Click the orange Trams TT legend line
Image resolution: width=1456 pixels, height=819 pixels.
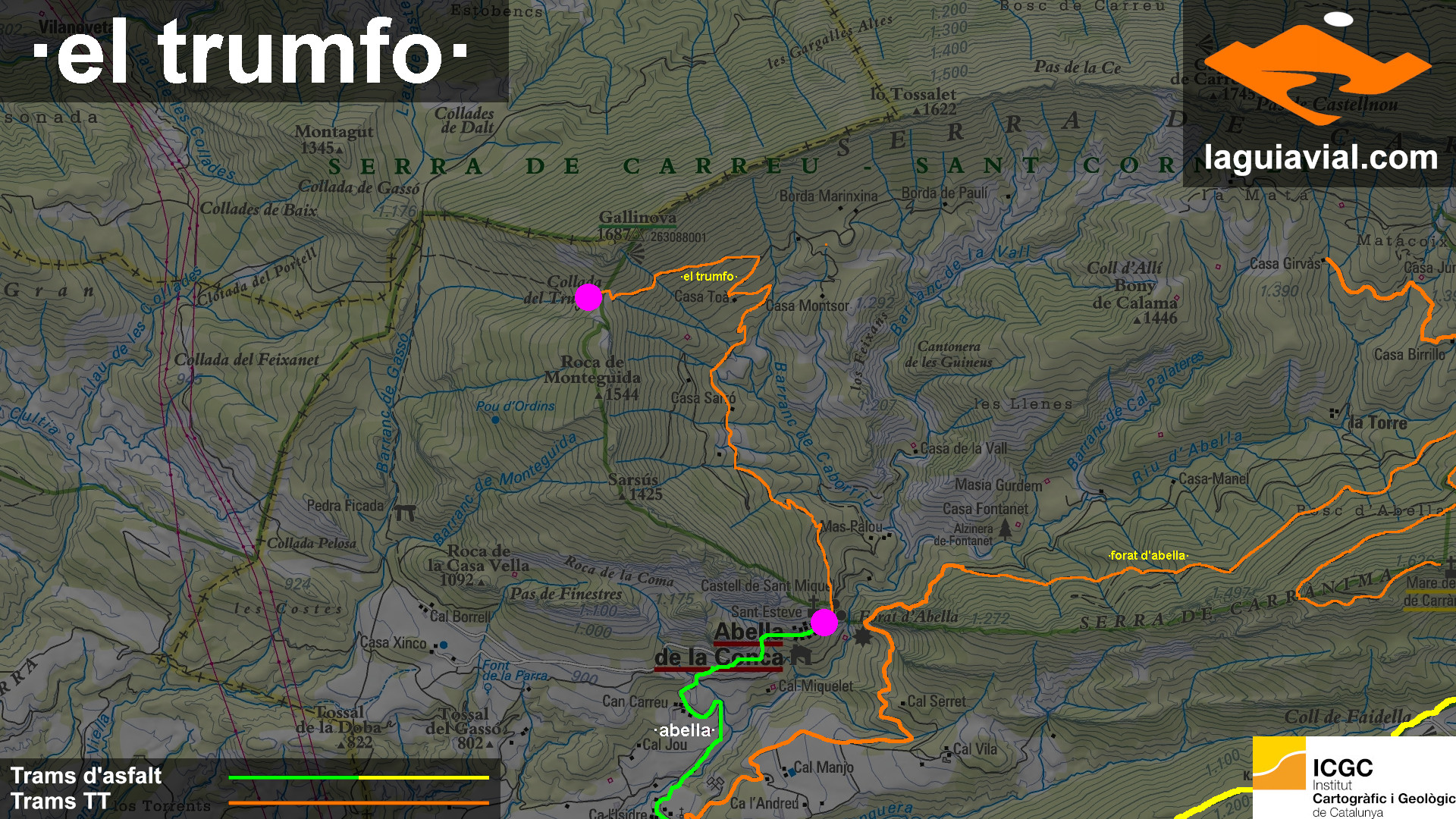point(358,802)
